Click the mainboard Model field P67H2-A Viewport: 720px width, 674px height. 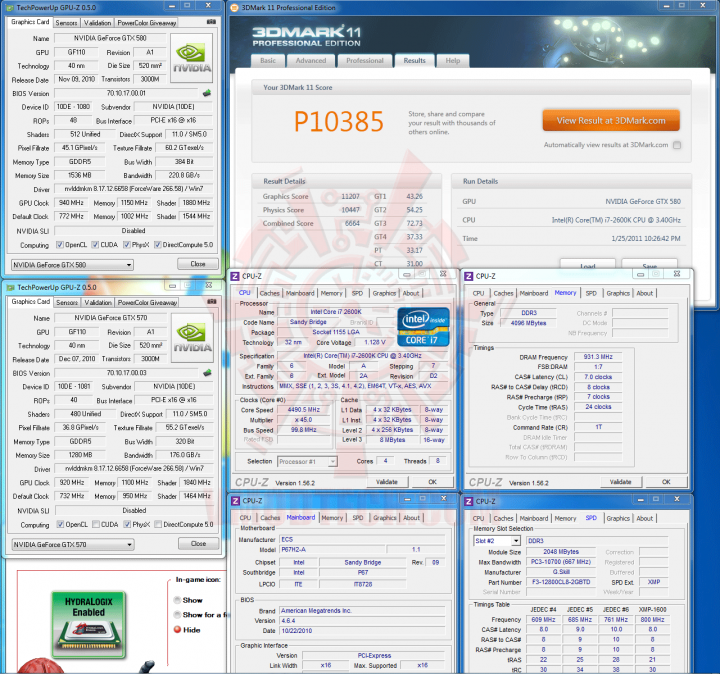coord(332,550)
